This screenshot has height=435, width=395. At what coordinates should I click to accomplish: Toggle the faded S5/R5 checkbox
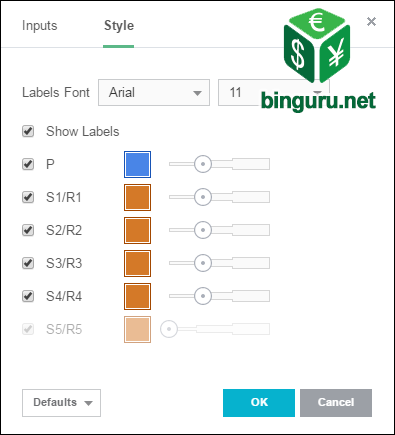tap(28, 329)
